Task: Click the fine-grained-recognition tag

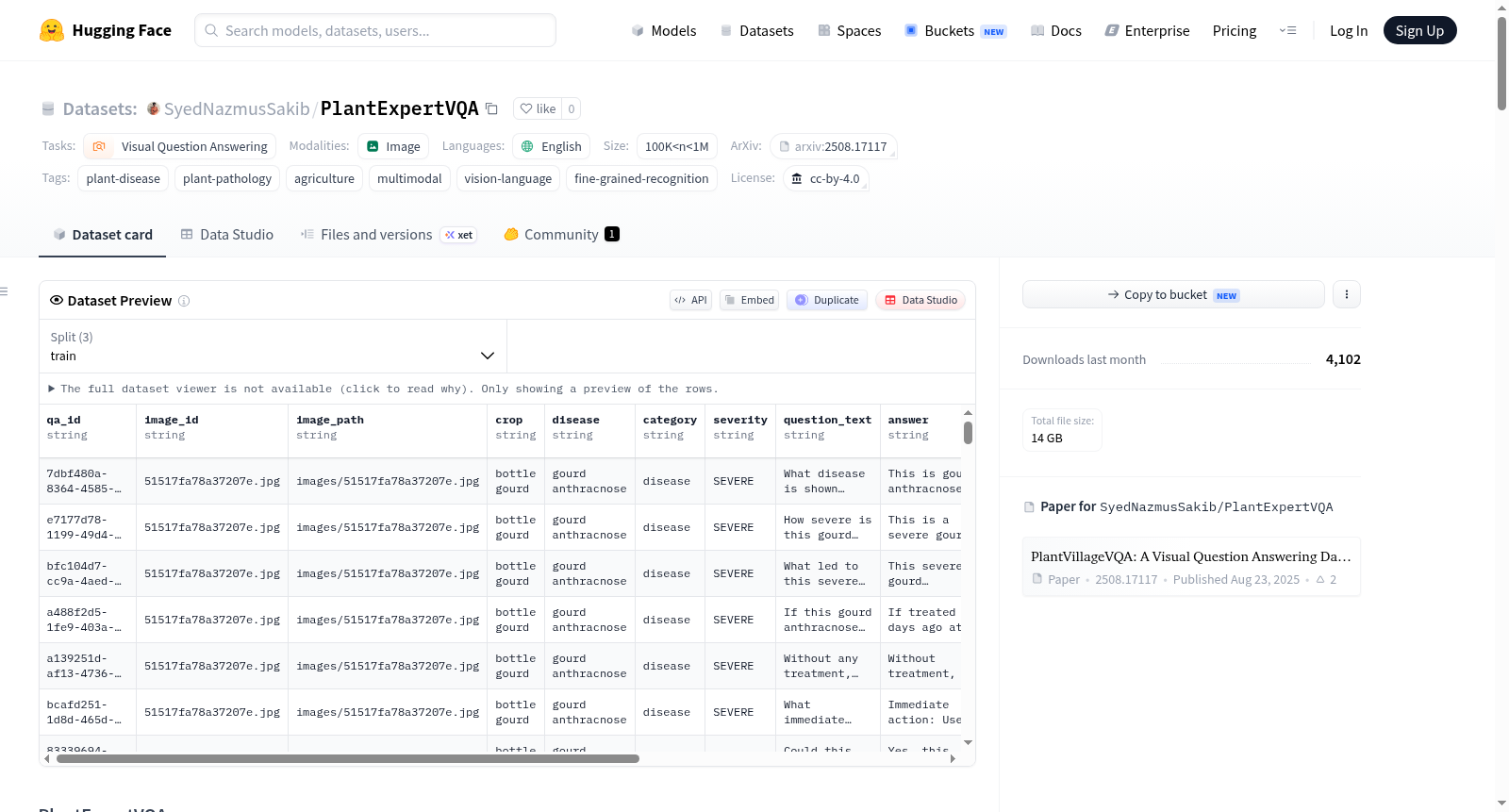Action: (641, 178)
